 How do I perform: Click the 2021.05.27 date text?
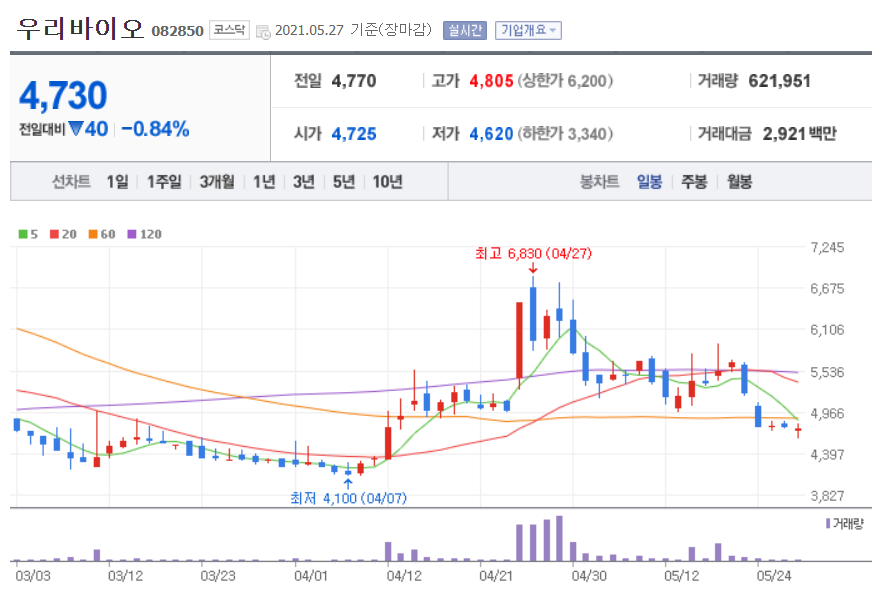[309, 30]
